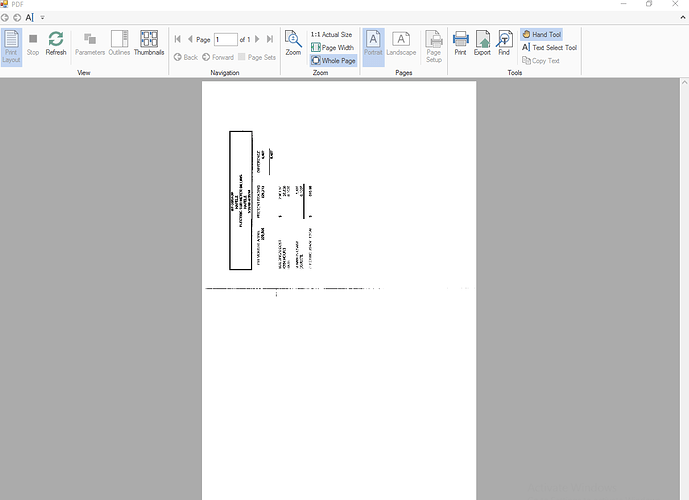Click the quick access forward arrow icon
Viewport: 689px width, 500px height.
click(x=17, y=18)
